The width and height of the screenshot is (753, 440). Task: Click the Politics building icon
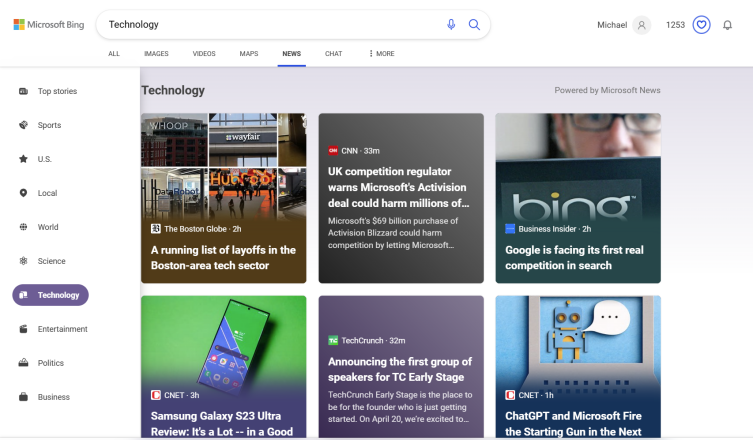[23, 363]
